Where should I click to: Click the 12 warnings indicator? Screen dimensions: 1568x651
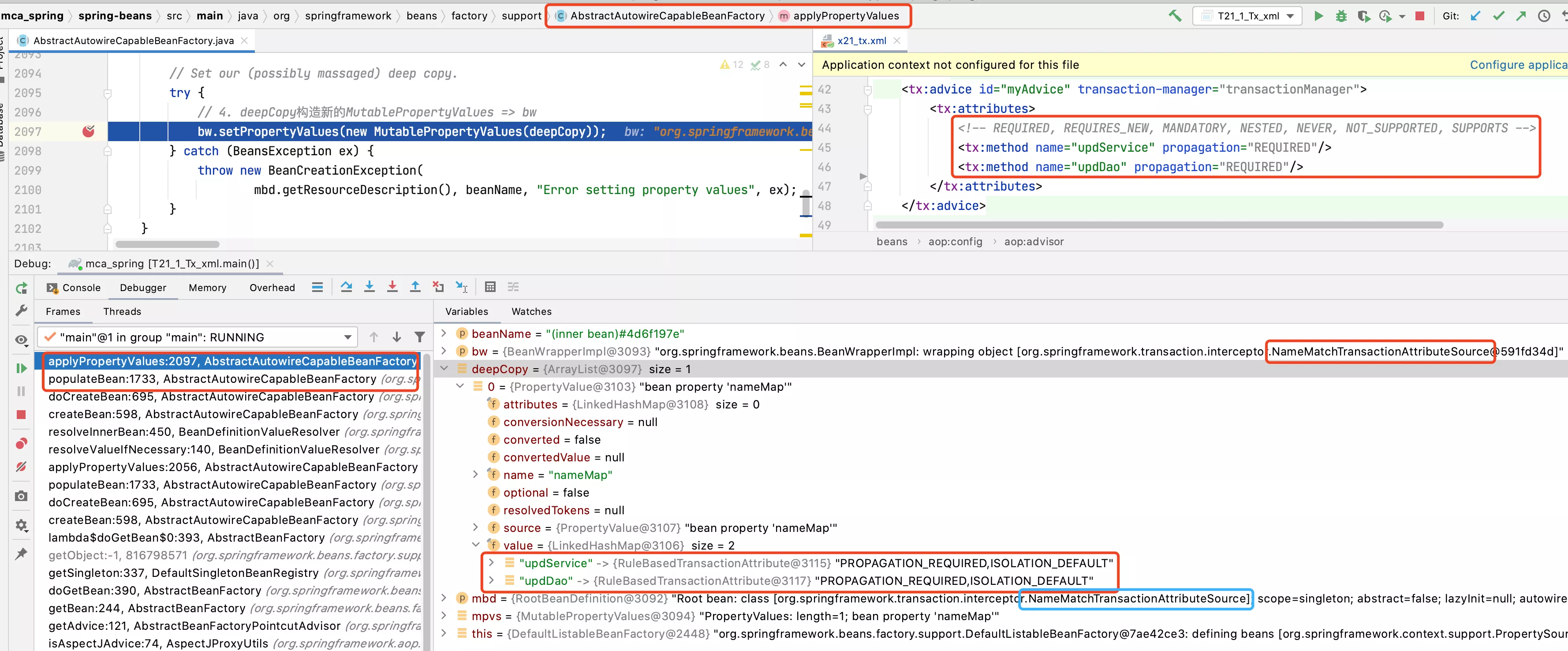coord(732,64)
